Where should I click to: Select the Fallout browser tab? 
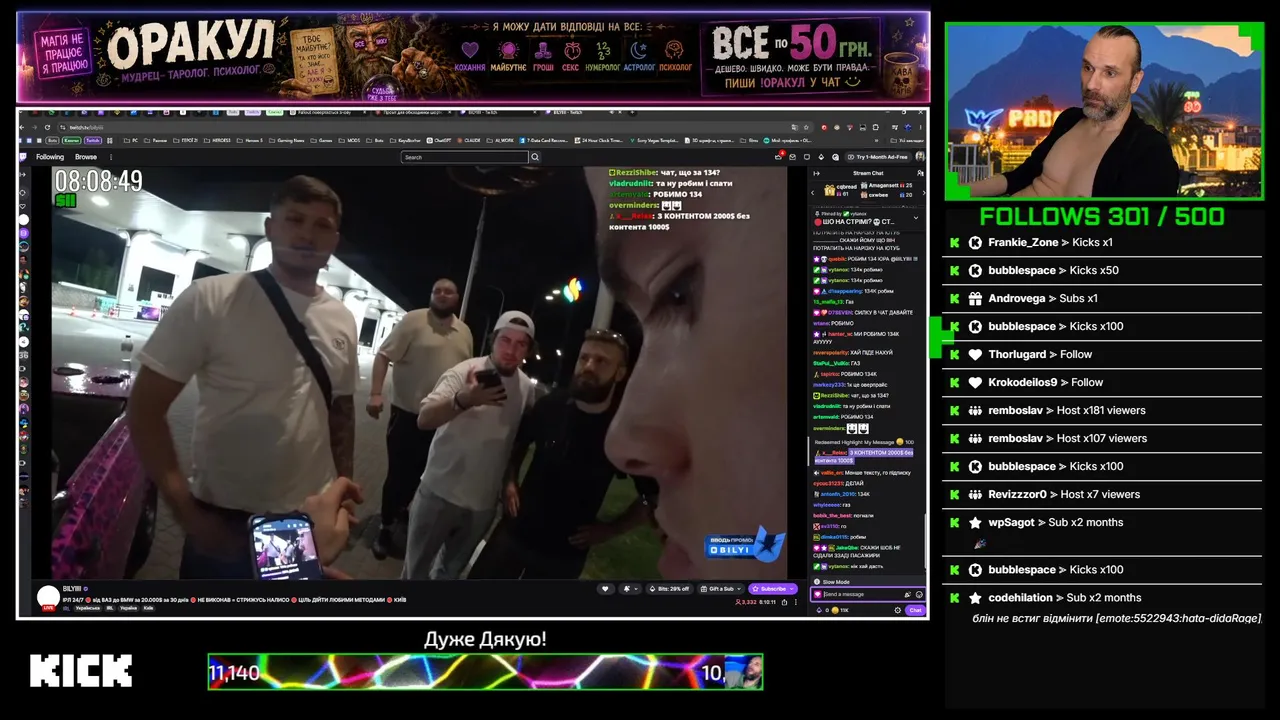coord(327,113)
